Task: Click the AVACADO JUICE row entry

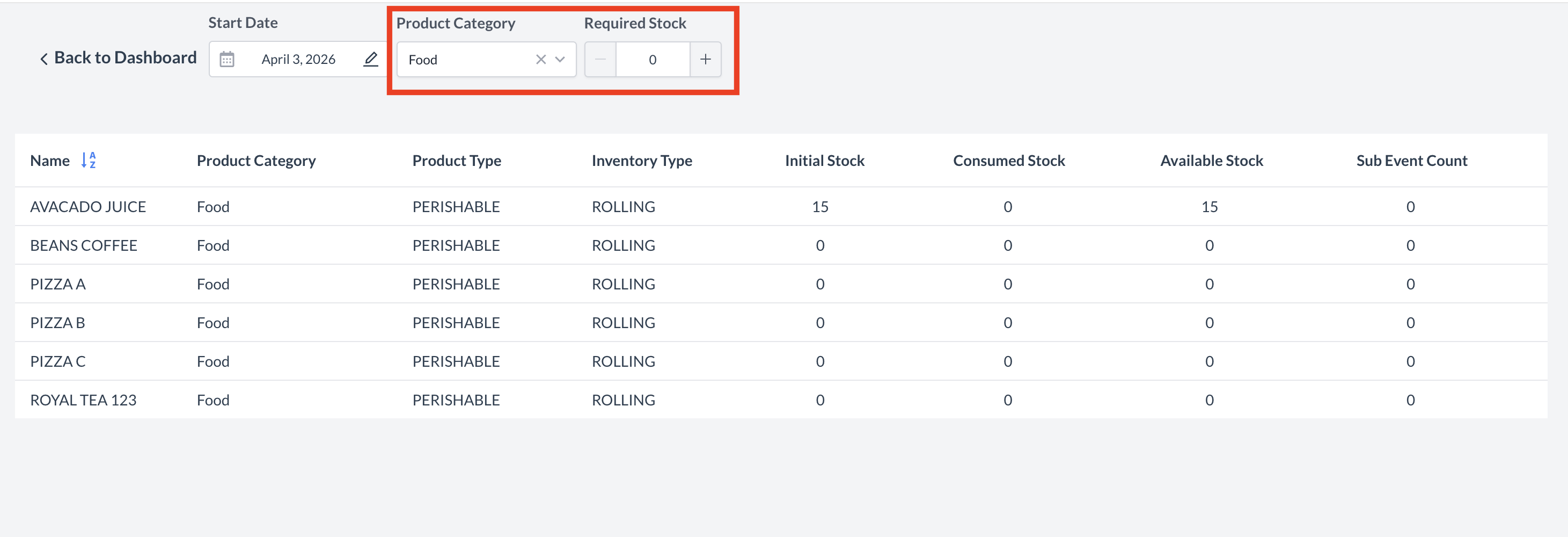Action: (x=87, y=206)
